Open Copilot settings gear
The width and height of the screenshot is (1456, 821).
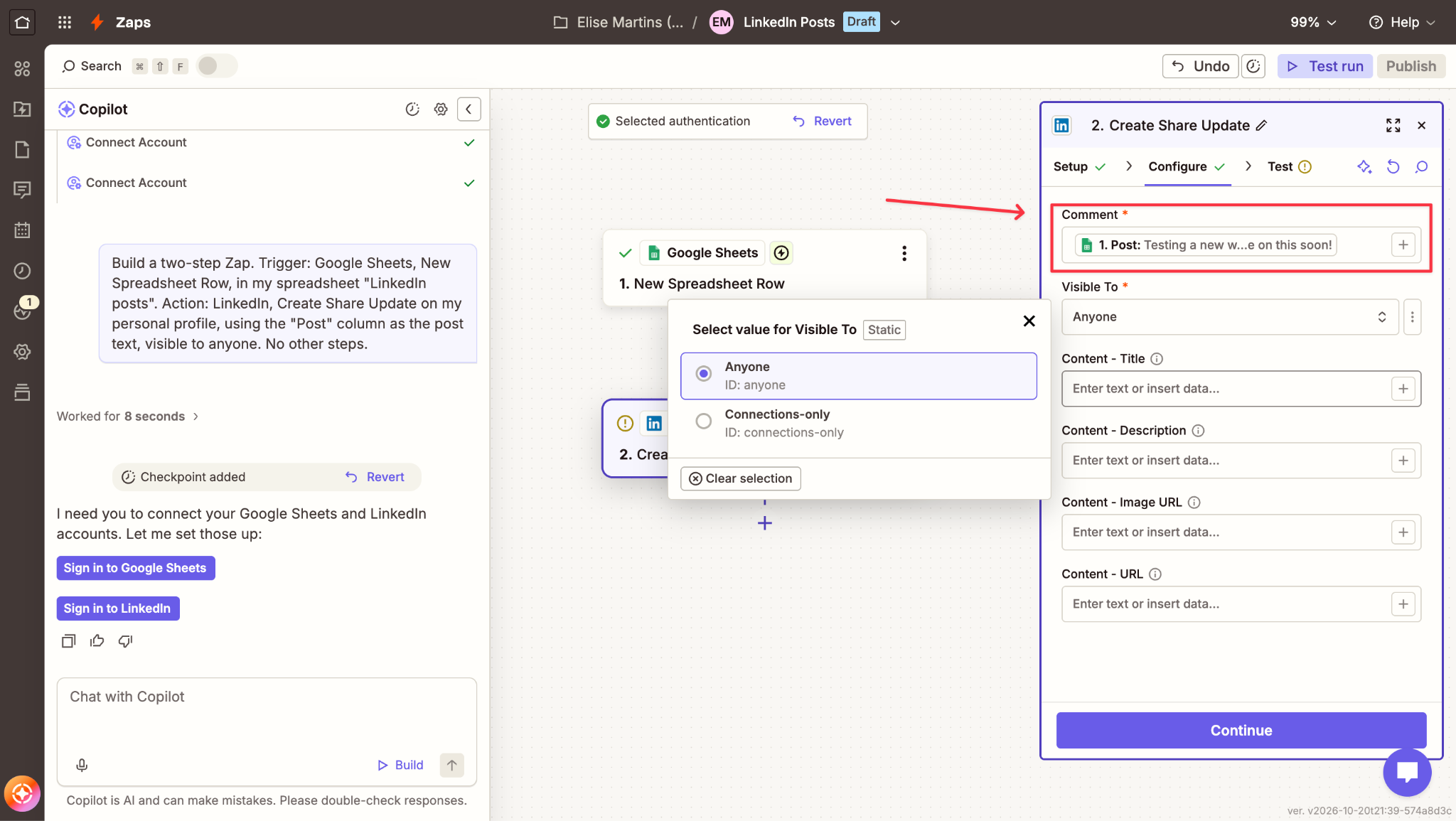pos(441,109)
